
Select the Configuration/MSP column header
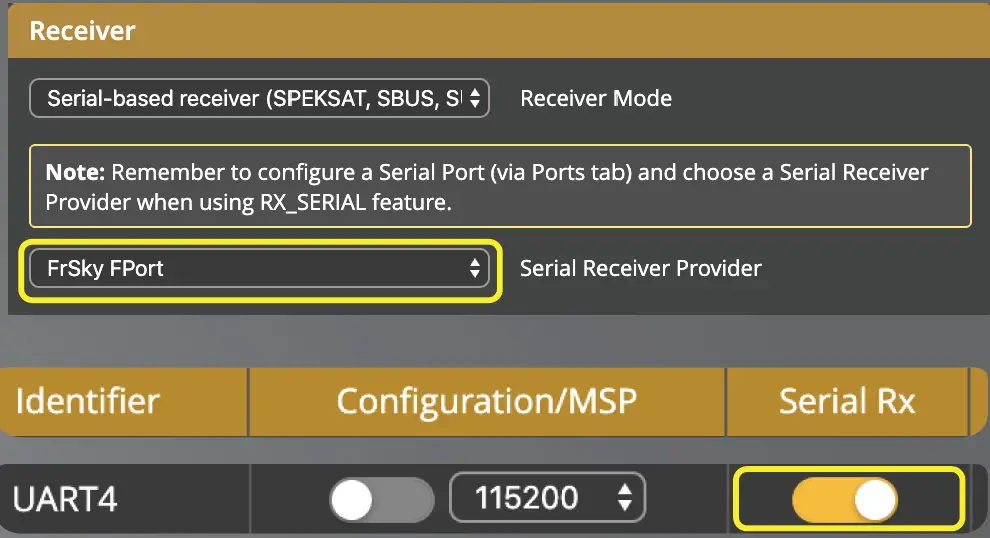pyautogui.click(x=486, y=401)
